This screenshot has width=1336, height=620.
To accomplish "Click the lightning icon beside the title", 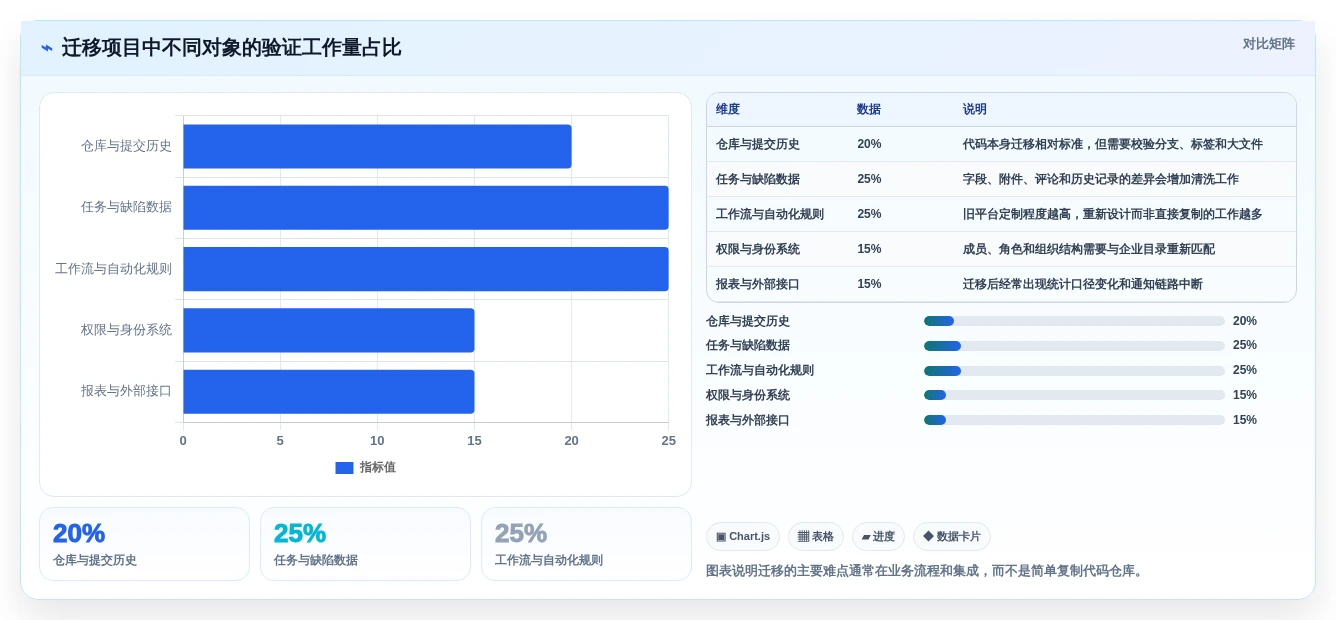I will point(47,48).
